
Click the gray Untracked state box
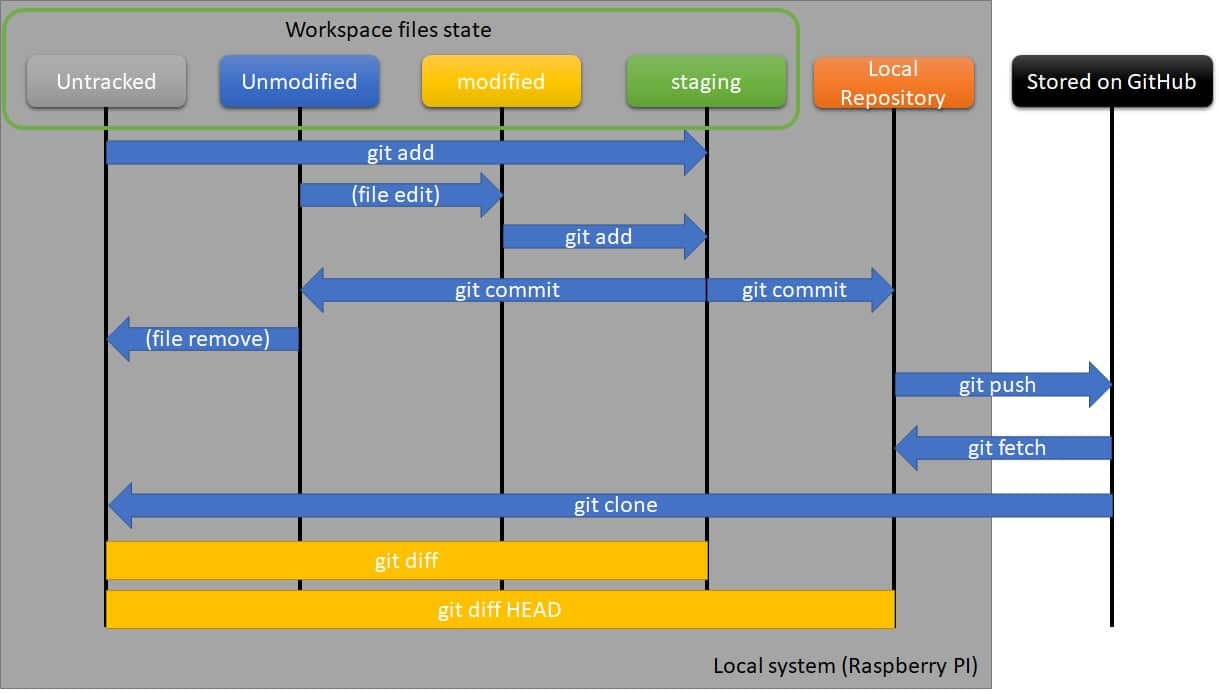click(105, 82)
